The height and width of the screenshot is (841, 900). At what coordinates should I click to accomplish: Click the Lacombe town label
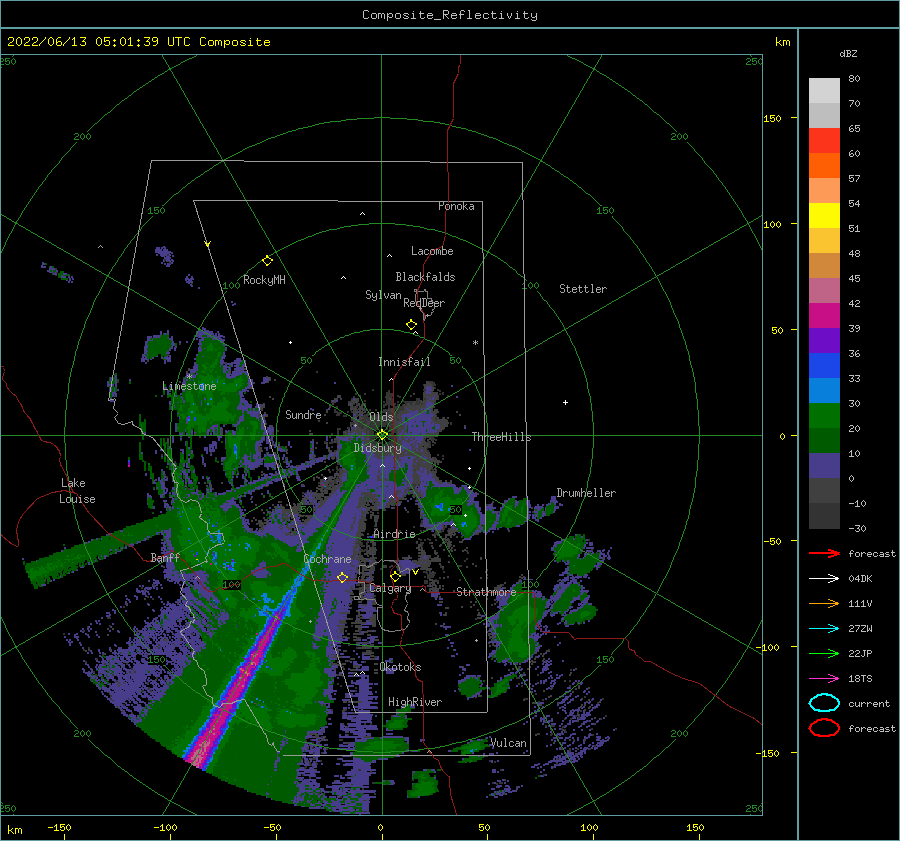pos(432,251)
